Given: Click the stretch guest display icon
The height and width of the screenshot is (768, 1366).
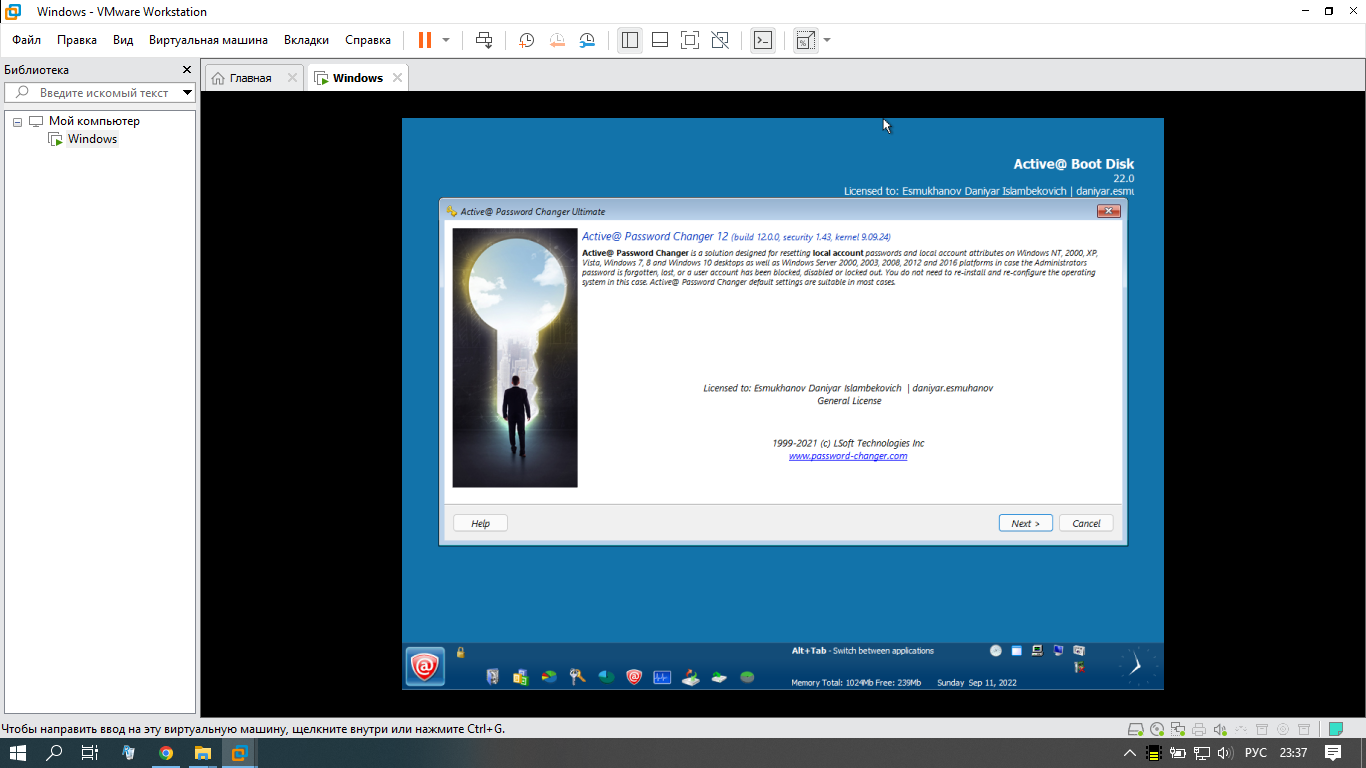Looking at the screenshot, I should click(x=806, y=40).
